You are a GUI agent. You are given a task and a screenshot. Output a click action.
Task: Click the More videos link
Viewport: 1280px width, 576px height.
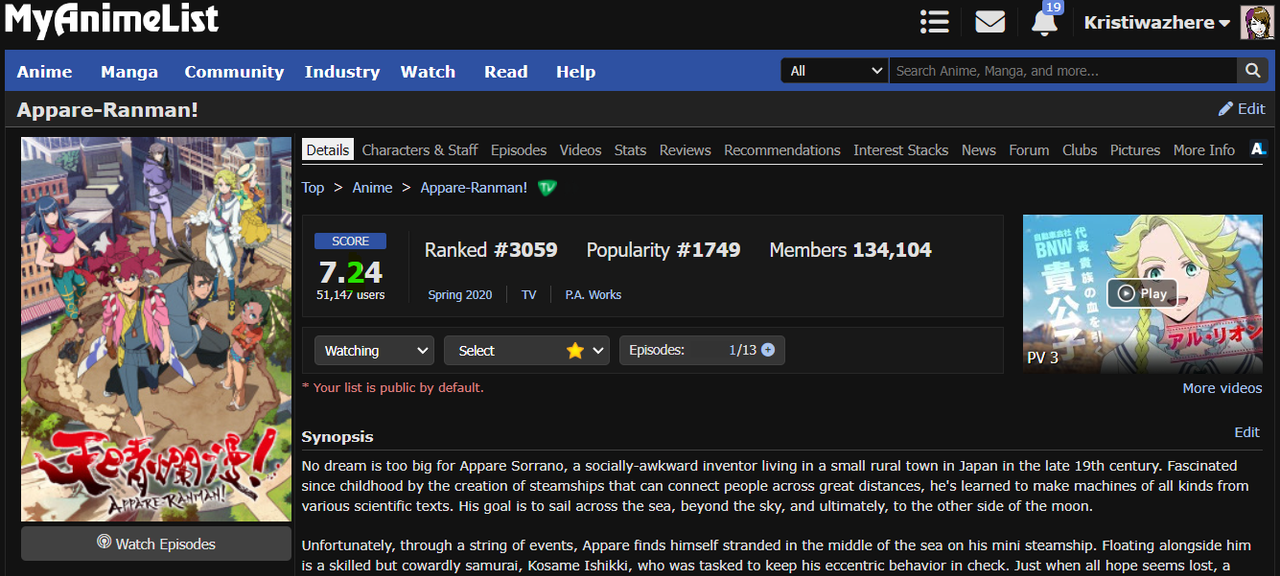coord(1222,388)
